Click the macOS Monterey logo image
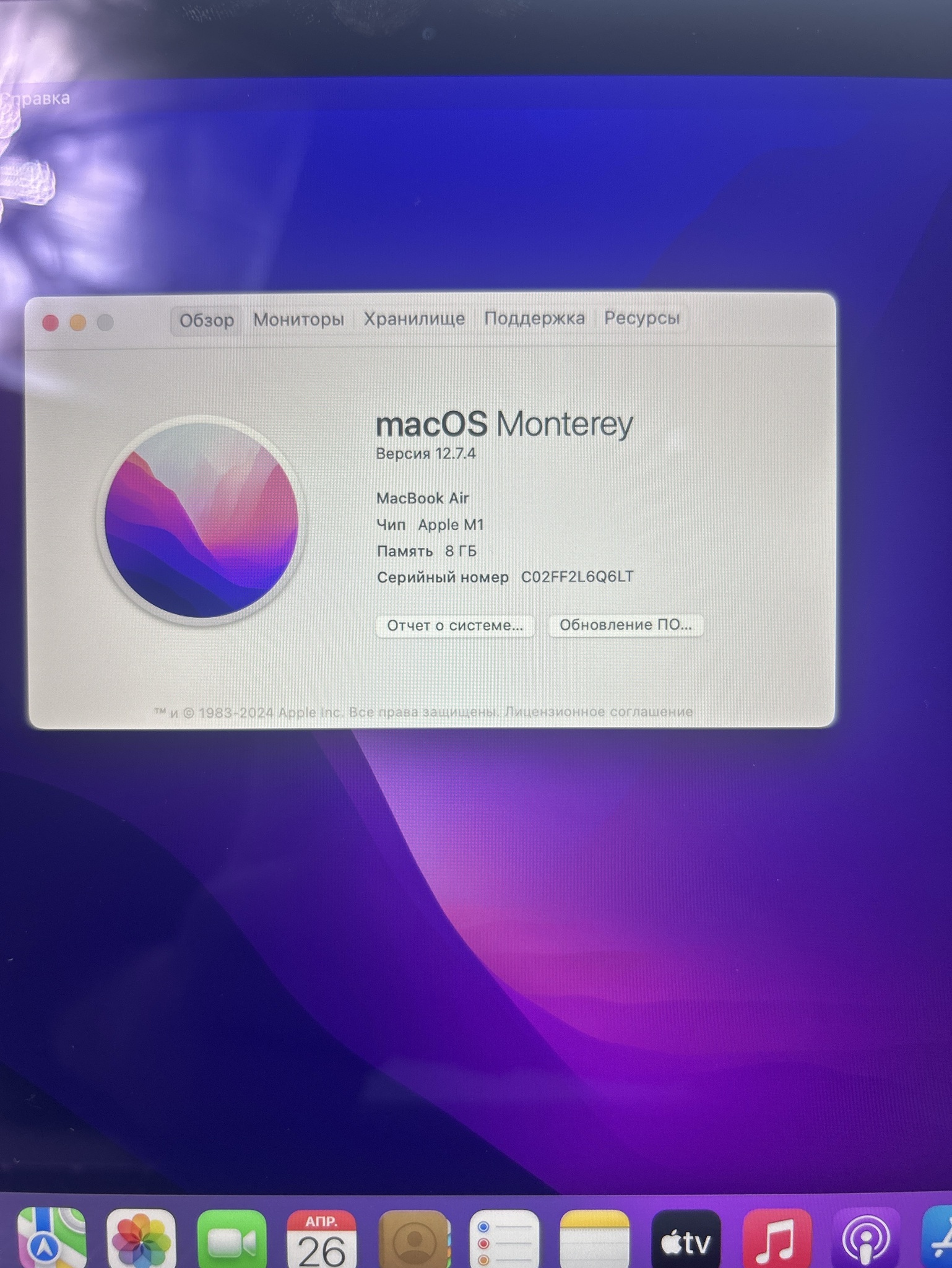The image size is (952, 1268). [201, 520]
